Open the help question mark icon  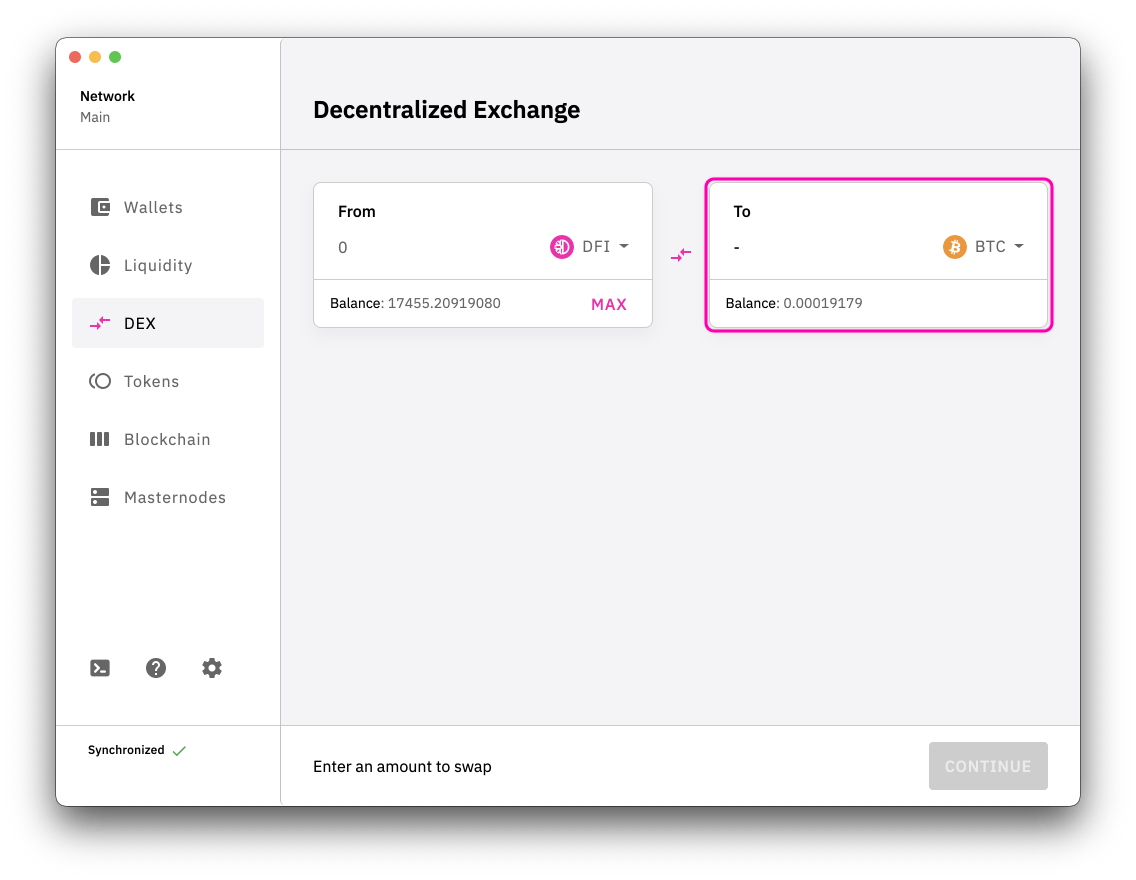tap(156, 669)
